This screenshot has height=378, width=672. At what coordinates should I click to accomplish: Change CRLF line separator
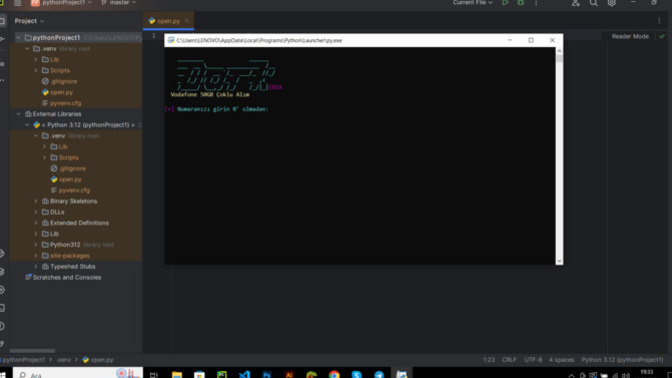pyautogui.click(x=509, y=360)
